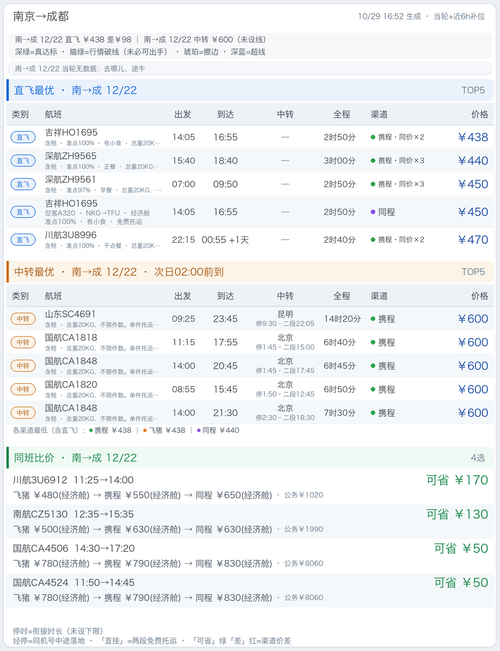Click the colour legend line starting 深绿=真达标
The image size is (500, 651).
(x=140, y=52)
